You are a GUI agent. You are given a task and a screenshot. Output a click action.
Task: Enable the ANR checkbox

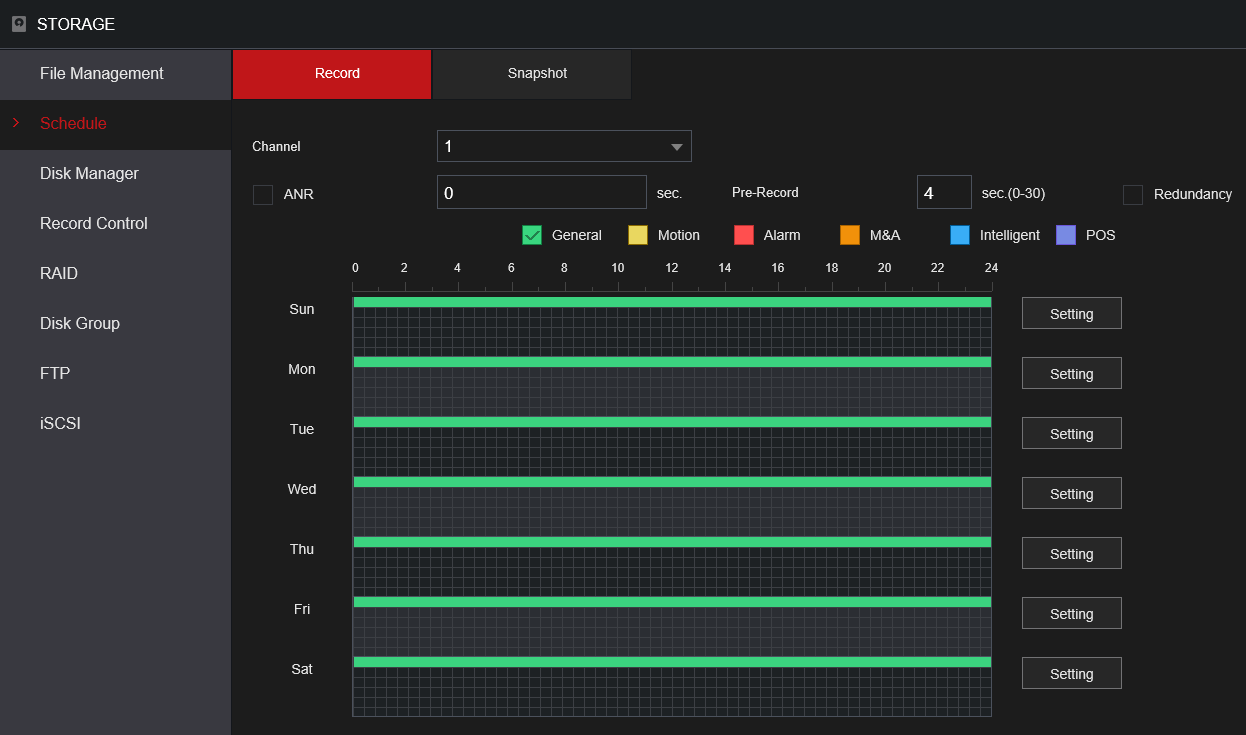(263, 195)
